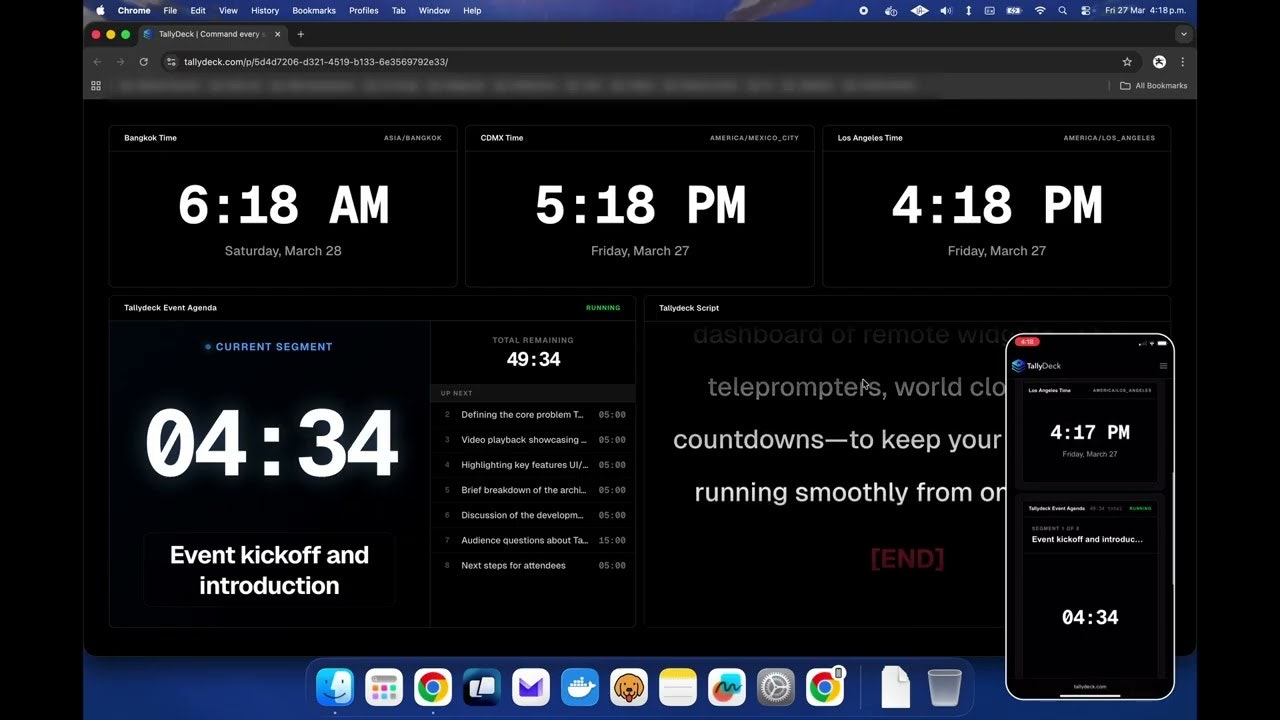Click the 5:18 PM CDMX clock
Image resolution: width=1280 pixels, height=720 pixels.
640,206
